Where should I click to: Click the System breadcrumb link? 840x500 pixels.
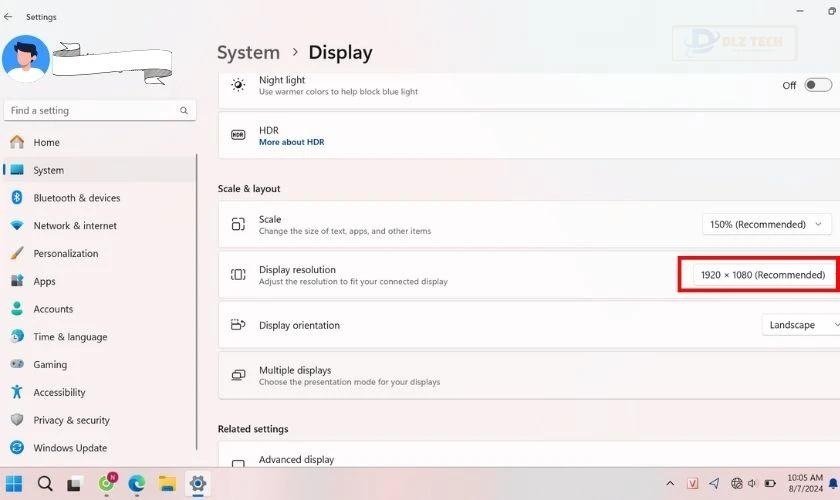click(249, 53)
